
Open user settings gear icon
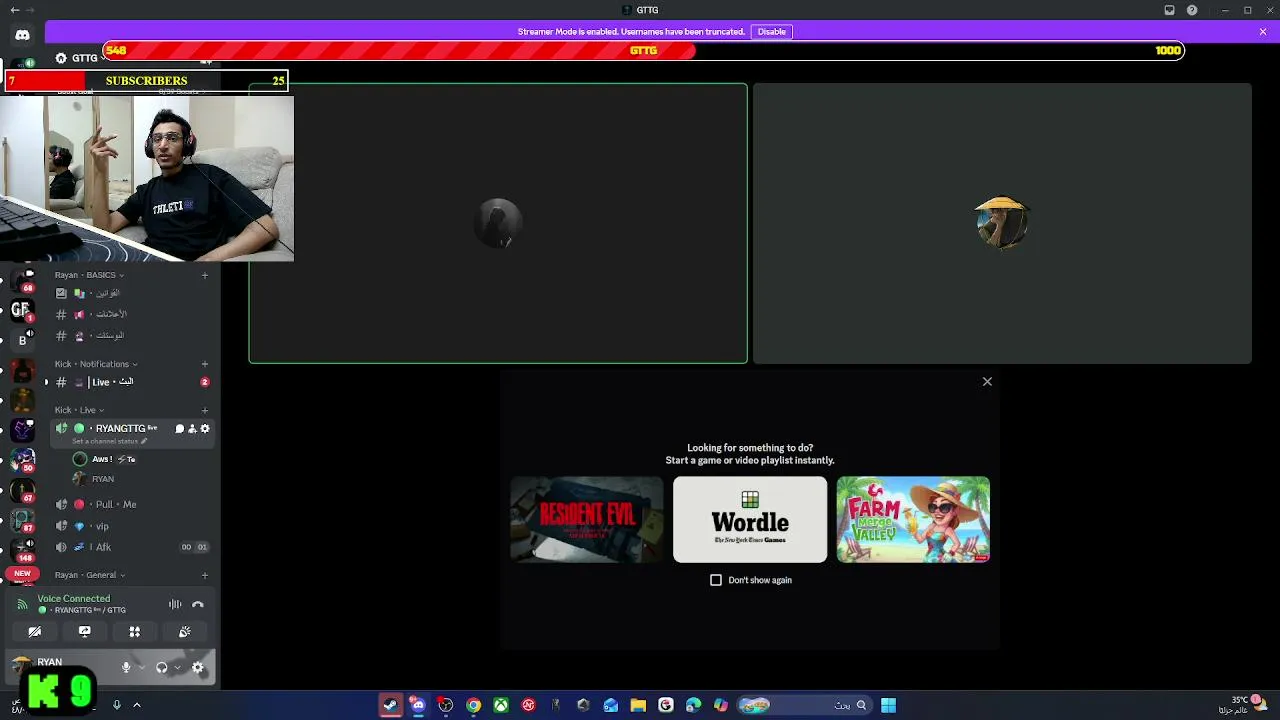point(198,667)
